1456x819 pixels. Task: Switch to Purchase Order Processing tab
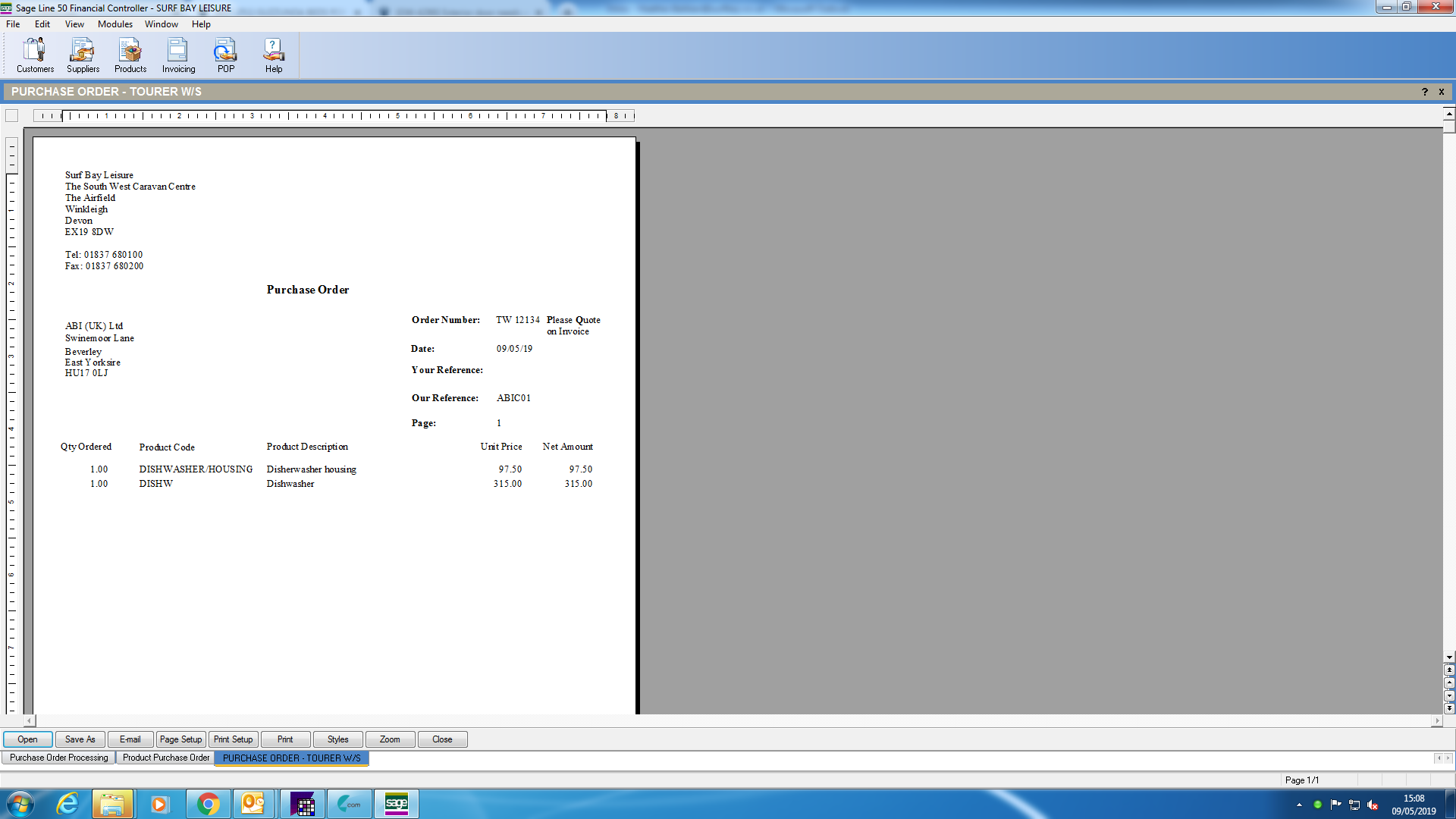pyautogui.click(x=59, y=758)
